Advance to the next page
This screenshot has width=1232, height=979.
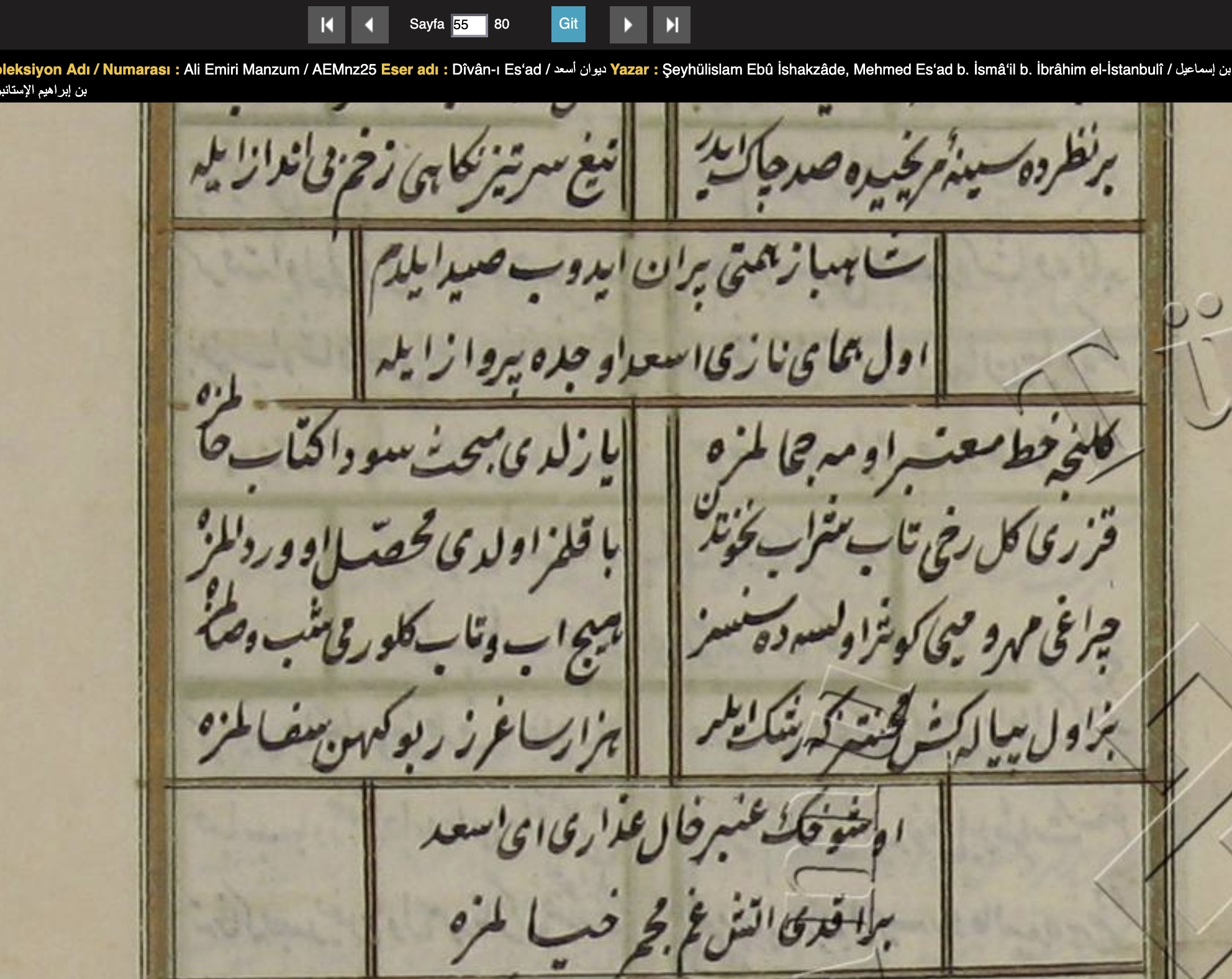628,25
